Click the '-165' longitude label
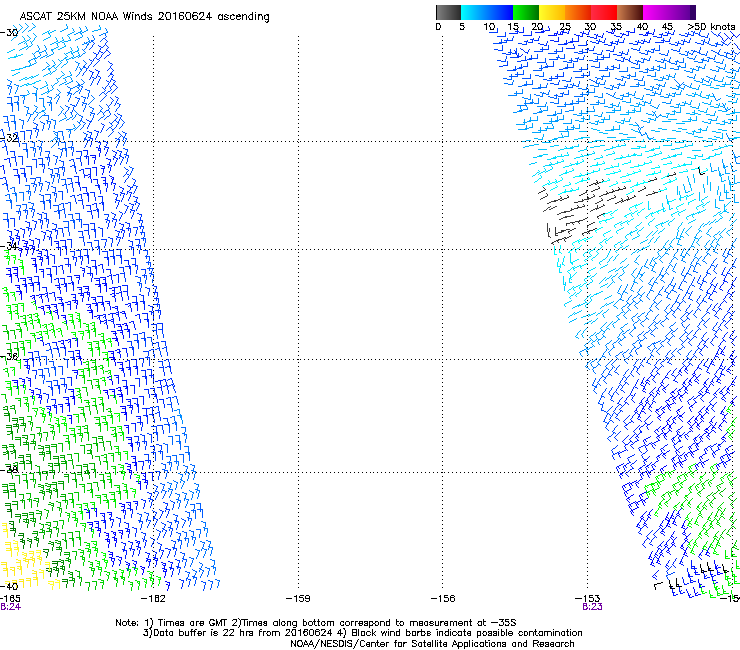This screenshot has height=650, width=740. click(x=10, y=599)
